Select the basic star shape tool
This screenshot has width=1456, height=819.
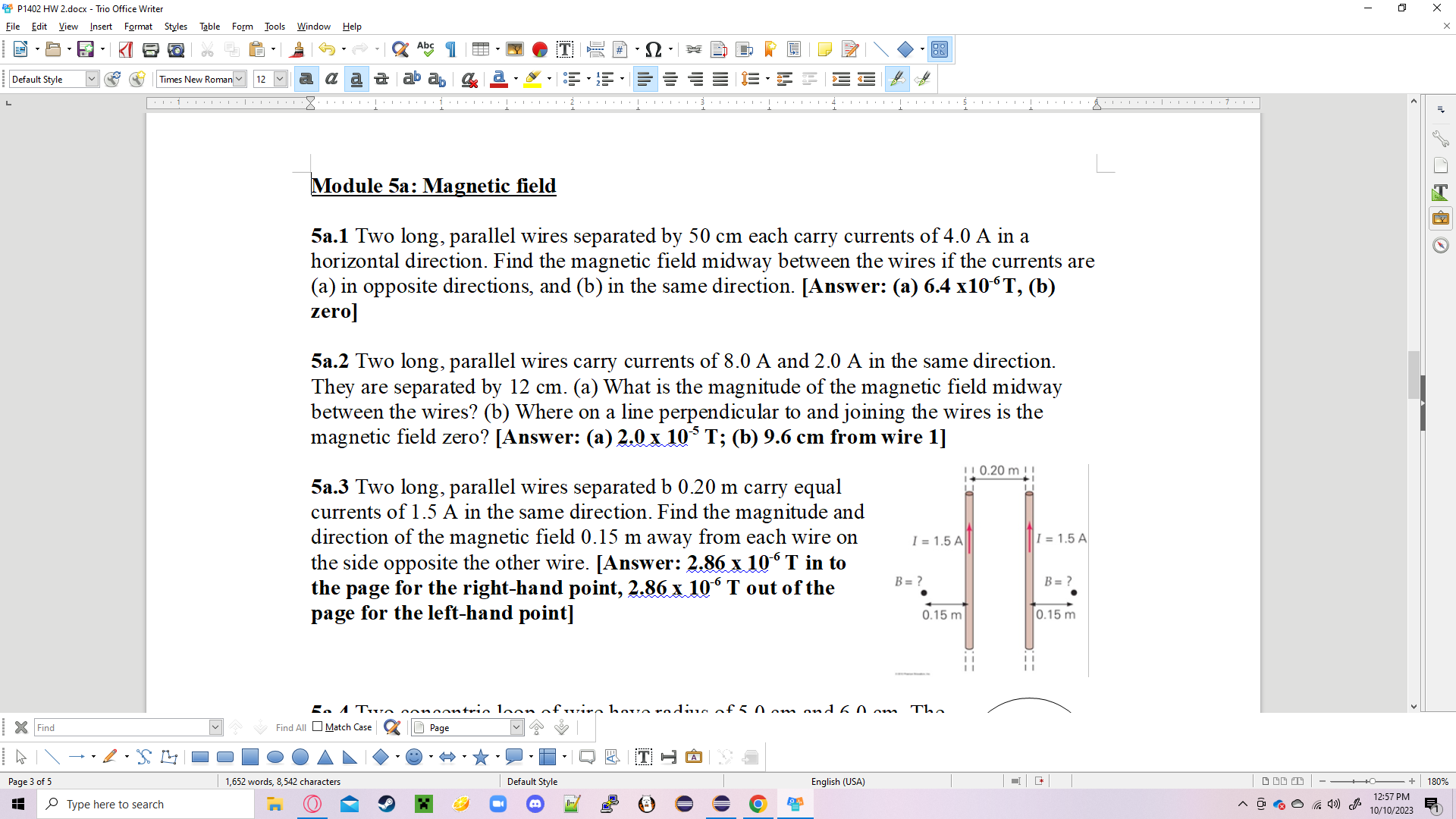coord(482,757)
